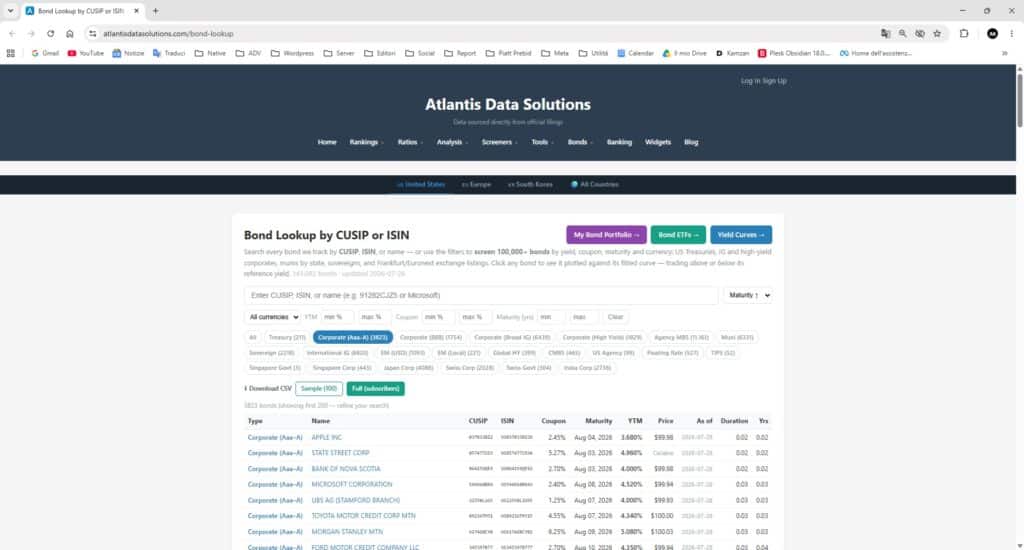Click the My Bond Portfolio button
The width and height of the screenshot is (1024, 550).
tap(606, 235)
